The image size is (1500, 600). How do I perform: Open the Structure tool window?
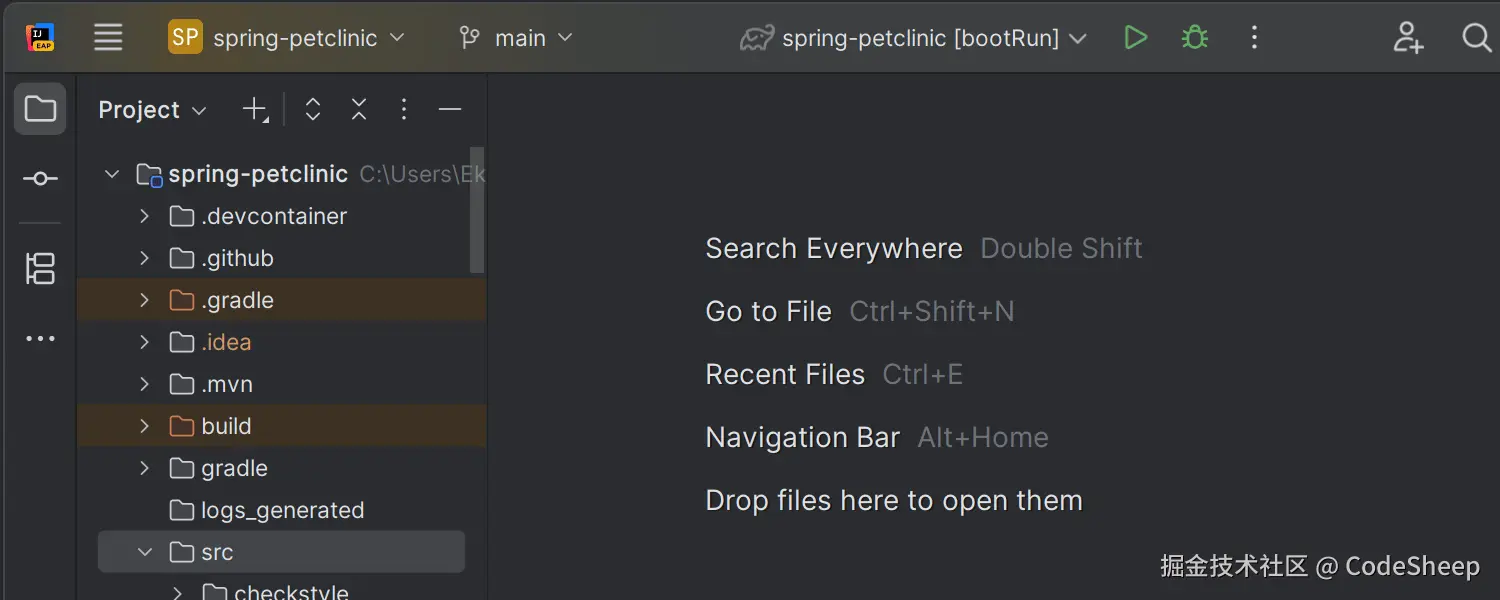40,268
